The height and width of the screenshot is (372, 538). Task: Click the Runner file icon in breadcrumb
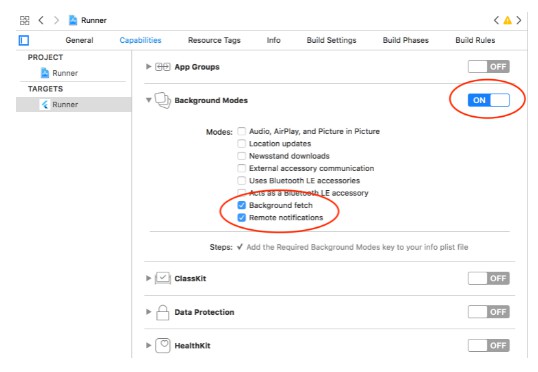73,20
